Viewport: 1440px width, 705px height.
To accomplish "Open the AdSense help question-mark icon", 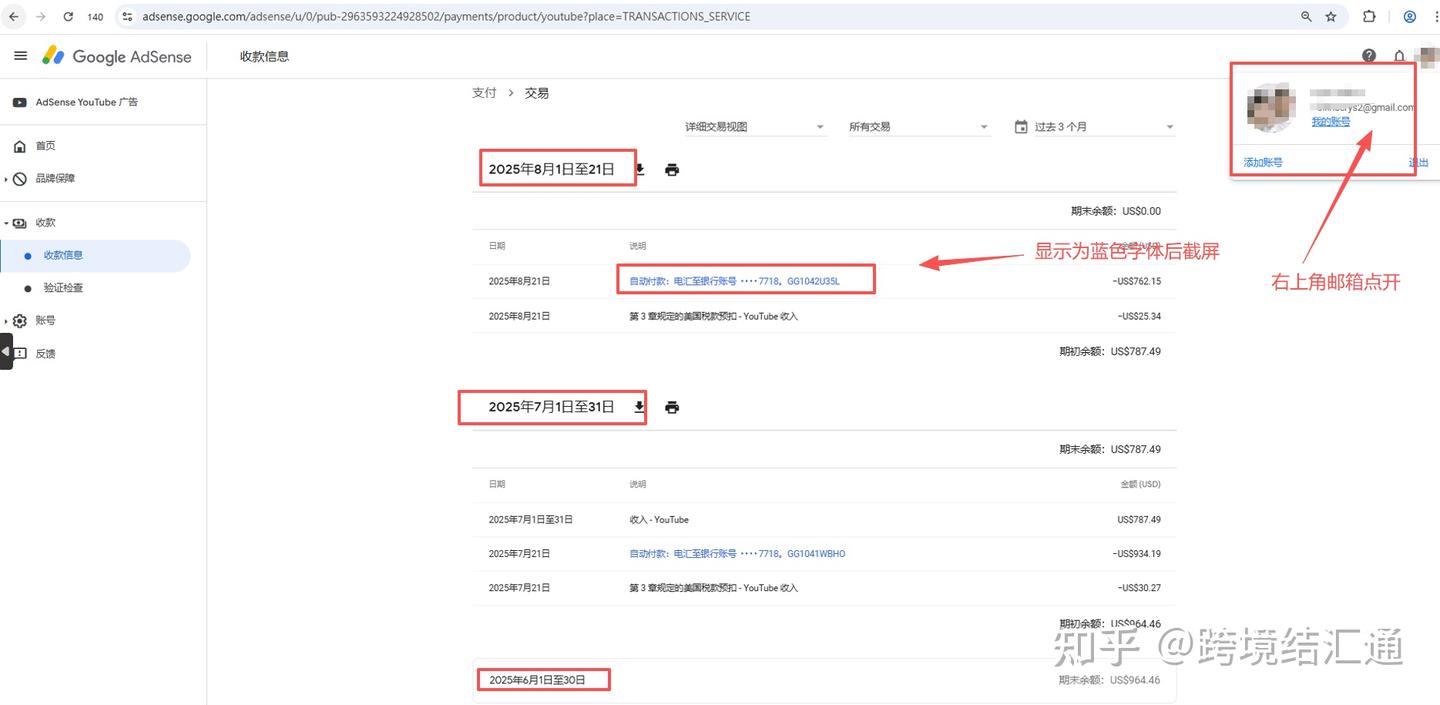I will (1369, 56).
